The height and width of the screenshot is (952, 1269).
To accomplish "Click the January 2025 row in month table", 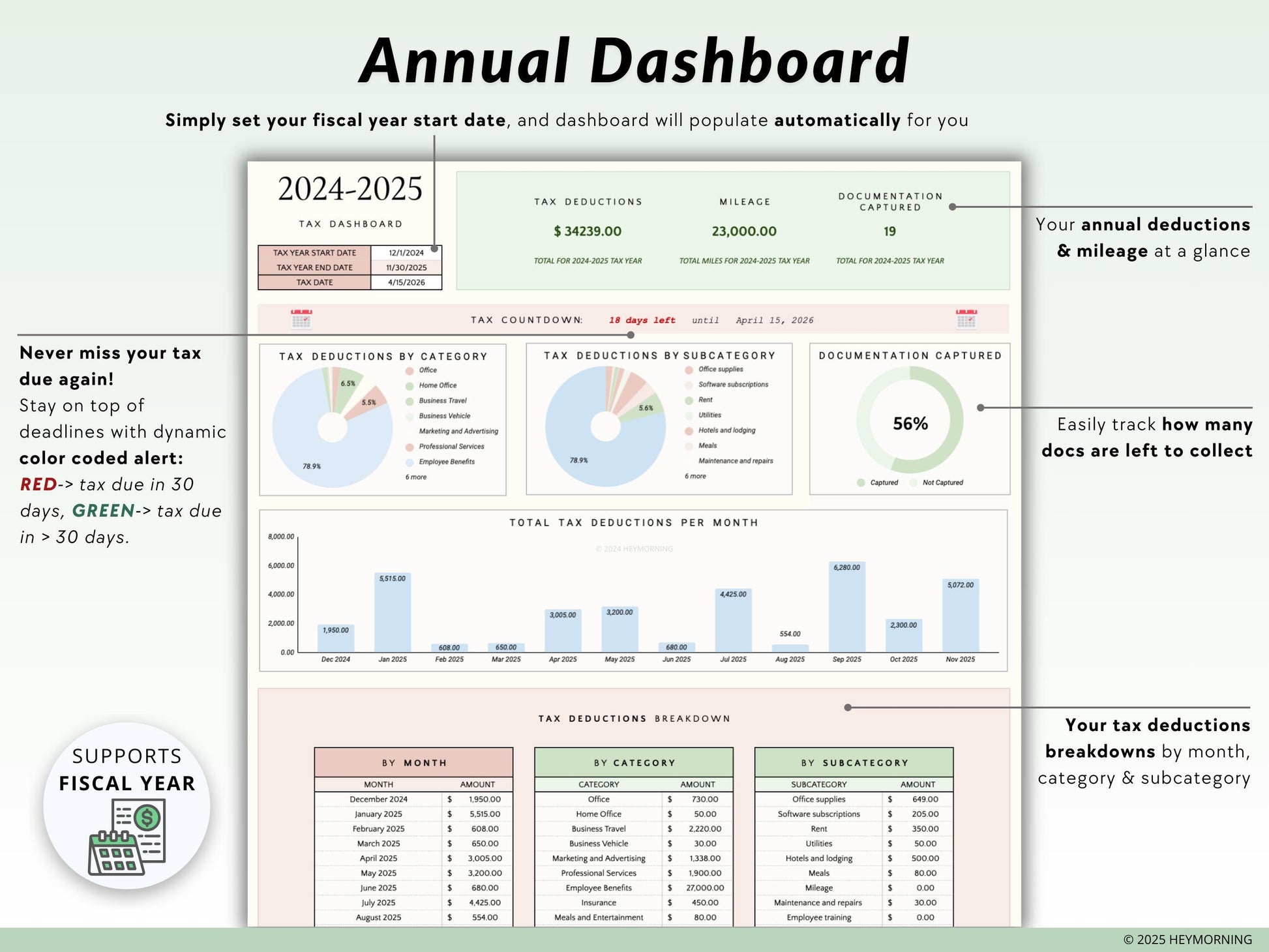I will (x=414, y=814).
